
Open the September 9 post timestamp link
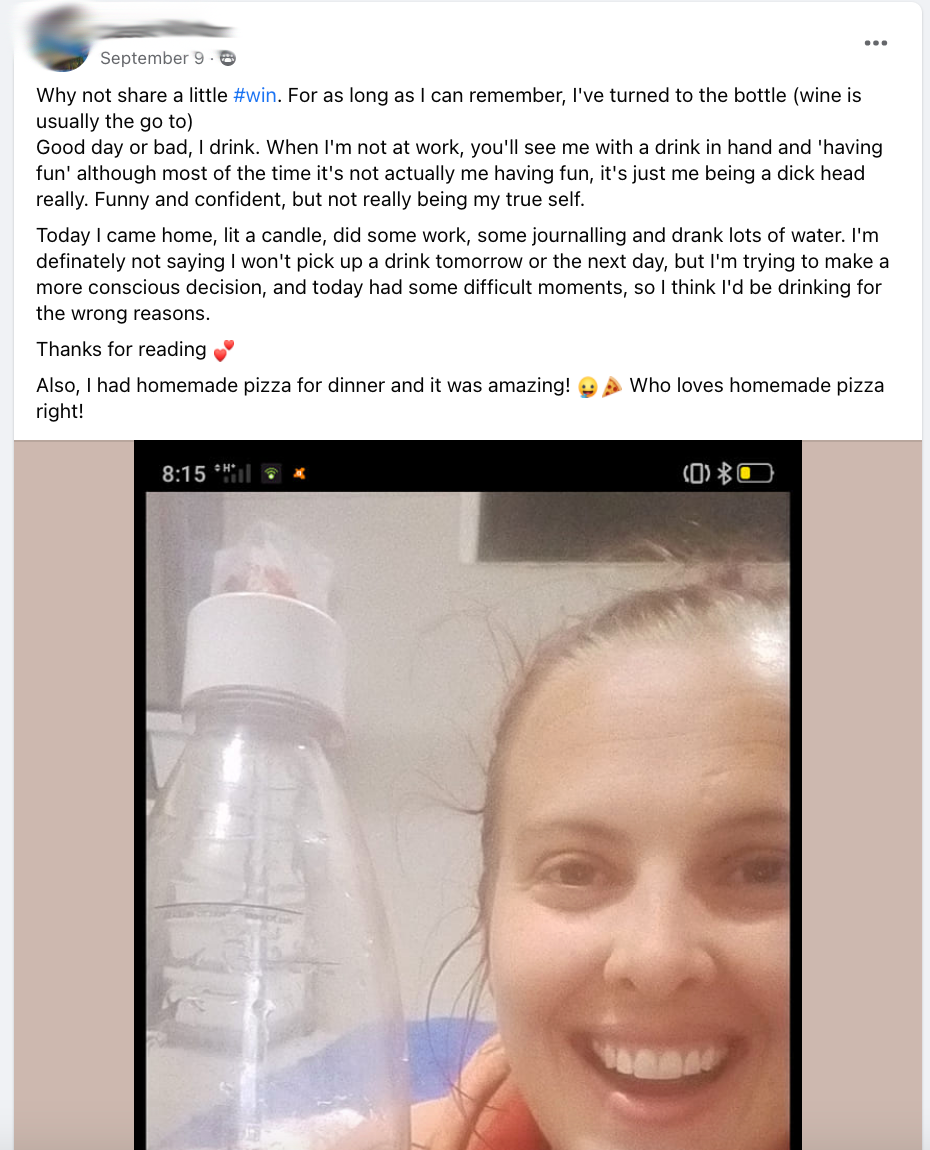[x=152, y=59]
